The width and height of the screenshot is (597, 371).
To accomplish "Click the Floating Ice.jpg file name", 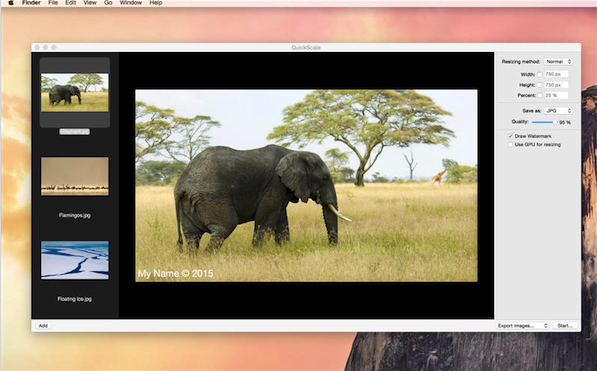I will pos(75,299).
